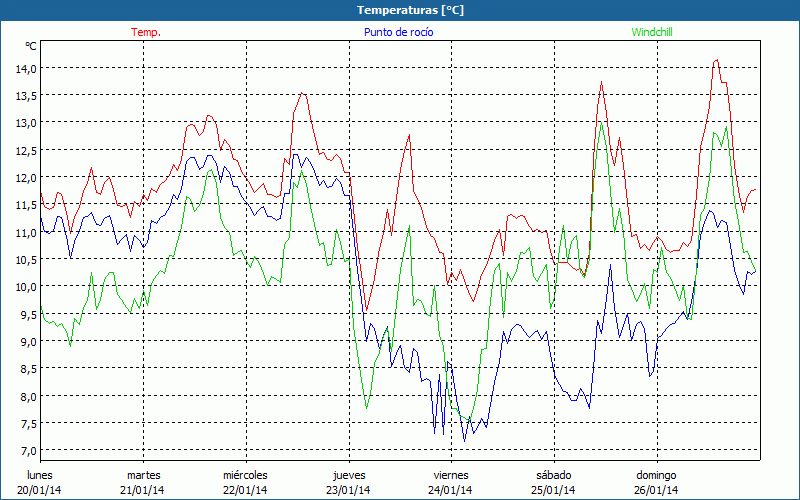Image resolution: width=800 pixels, height=500 pixels.
Task: Click the Temperaturas [°C] chart title
Action: [x=400, y=10]
